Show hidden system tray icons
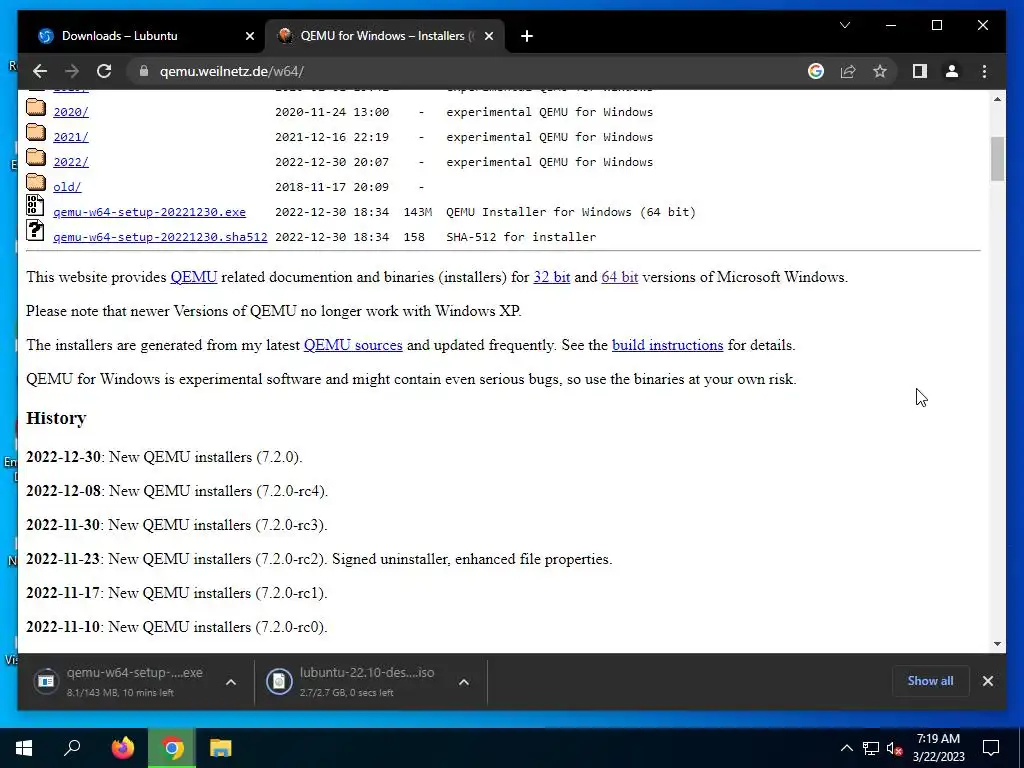This screenshot has height=768, width=1024. (x=846, y=748)
